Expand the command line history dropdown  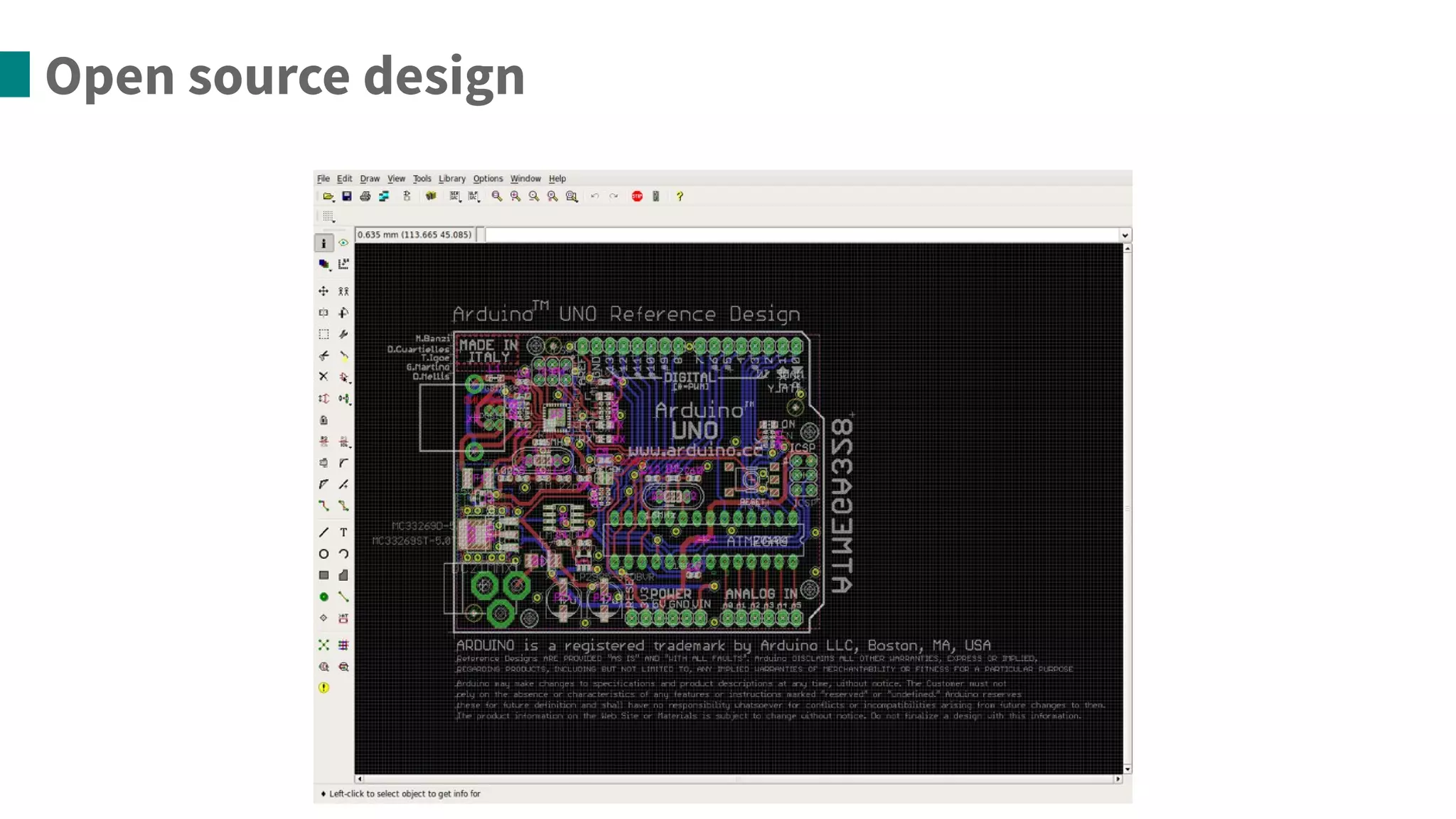[1125, 235]
